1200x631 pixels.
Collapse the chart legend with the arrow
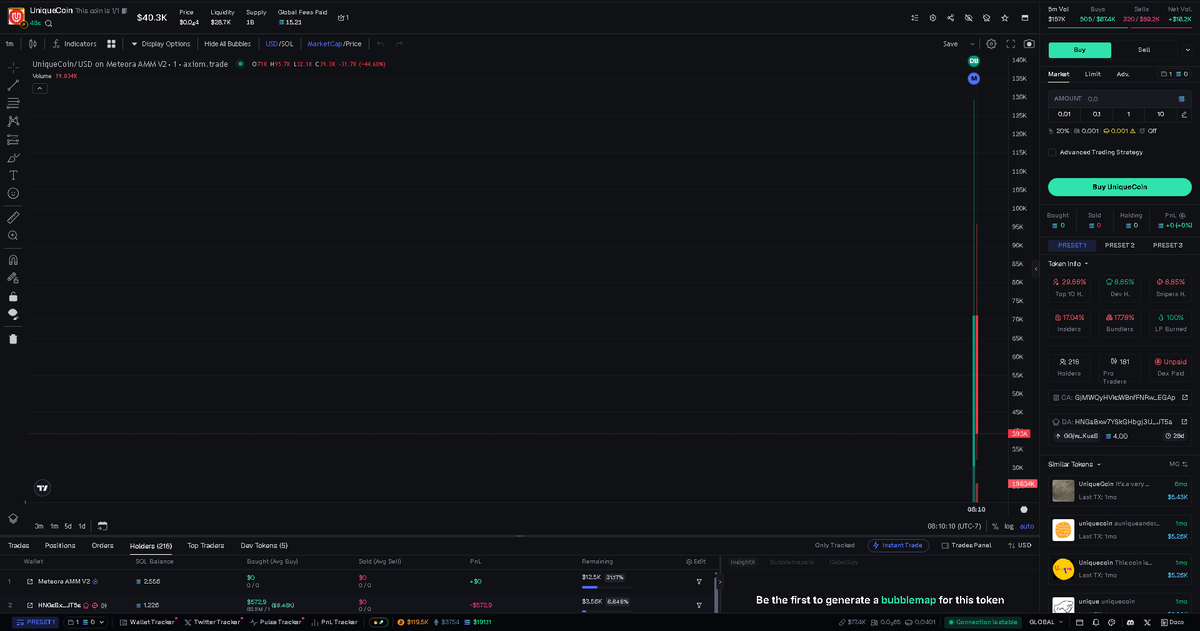click(x=40, y=88)
